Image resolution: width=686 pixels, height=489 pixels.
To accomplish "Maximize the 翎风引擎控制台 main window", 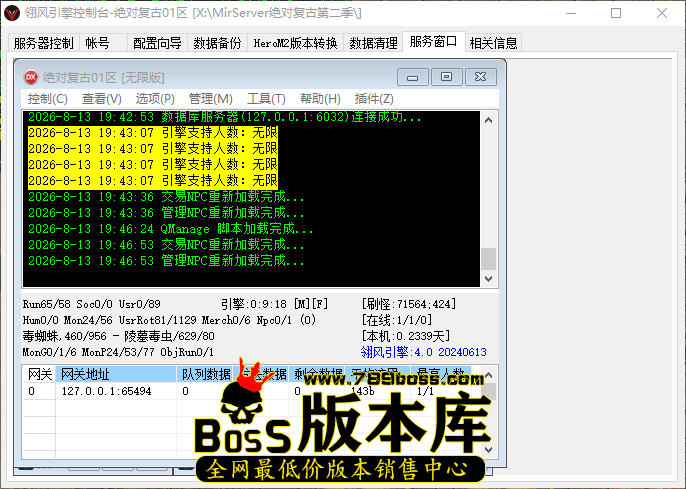I will tap(616, 13).
